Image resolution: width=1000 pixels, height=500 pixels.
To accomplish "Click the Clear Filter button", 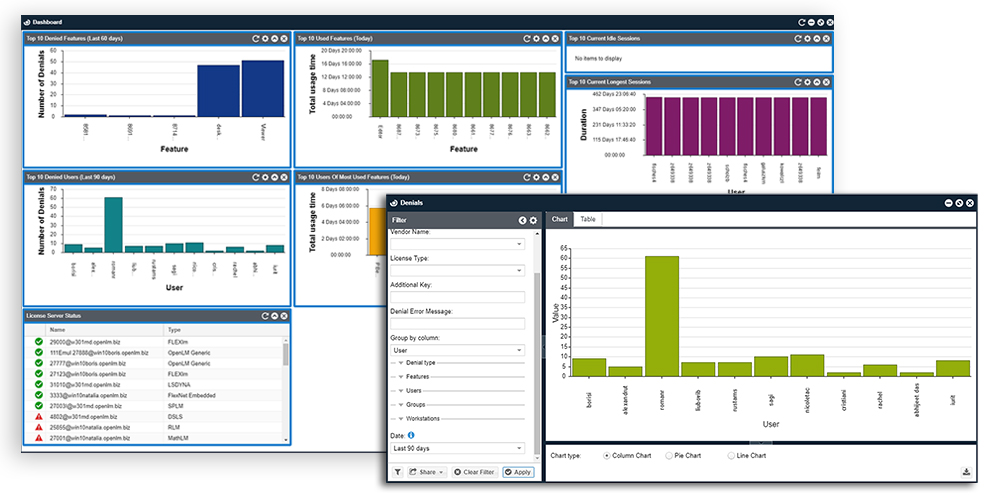I will click(474, 472).
